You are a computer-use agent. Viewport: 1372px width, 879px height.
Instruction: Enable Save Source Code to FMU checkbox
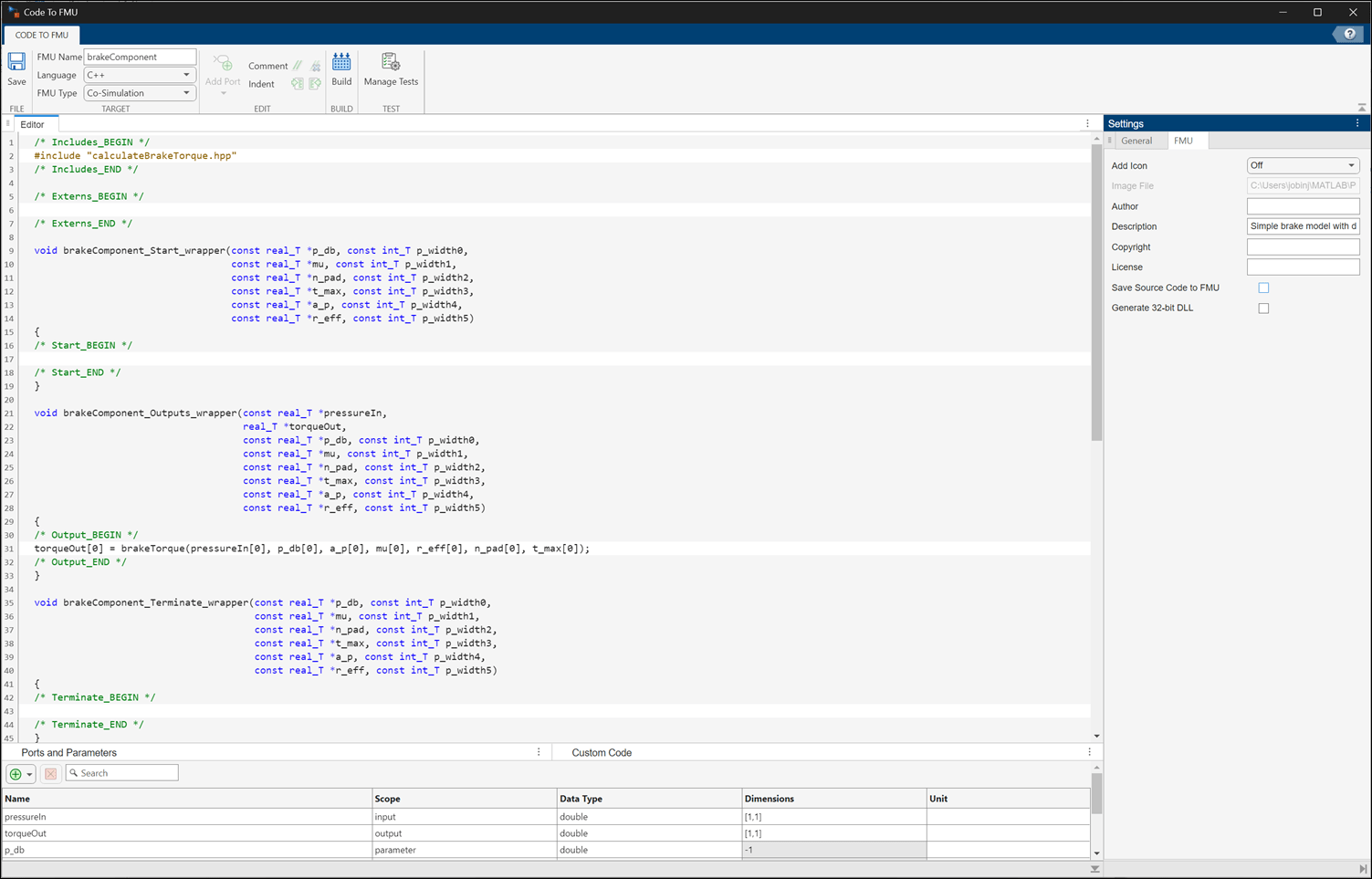pyautogui.click(x=1263, y=288)
